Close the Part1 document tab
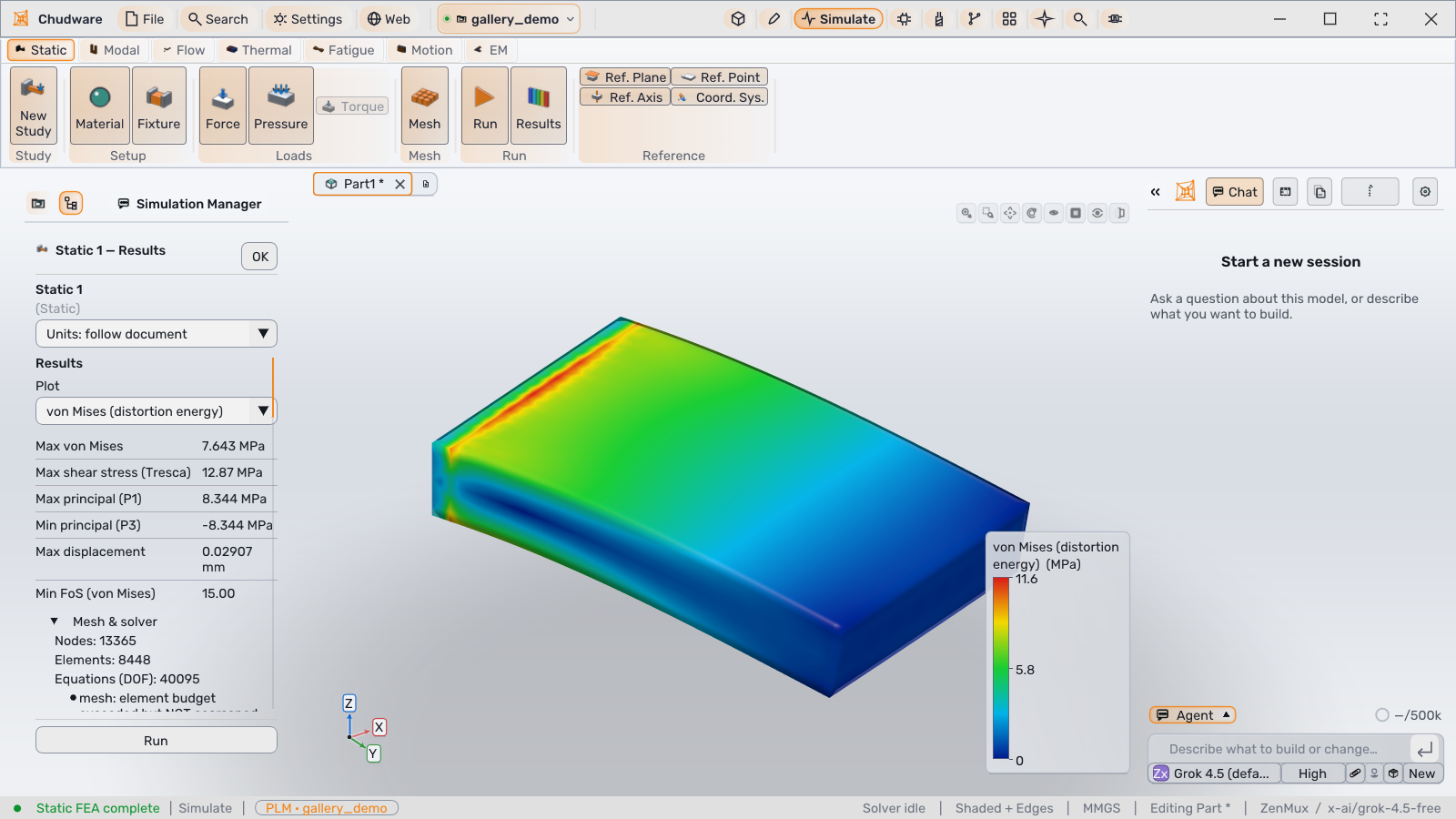Viewport: 1456px width, 819px height. click(399, 184)
